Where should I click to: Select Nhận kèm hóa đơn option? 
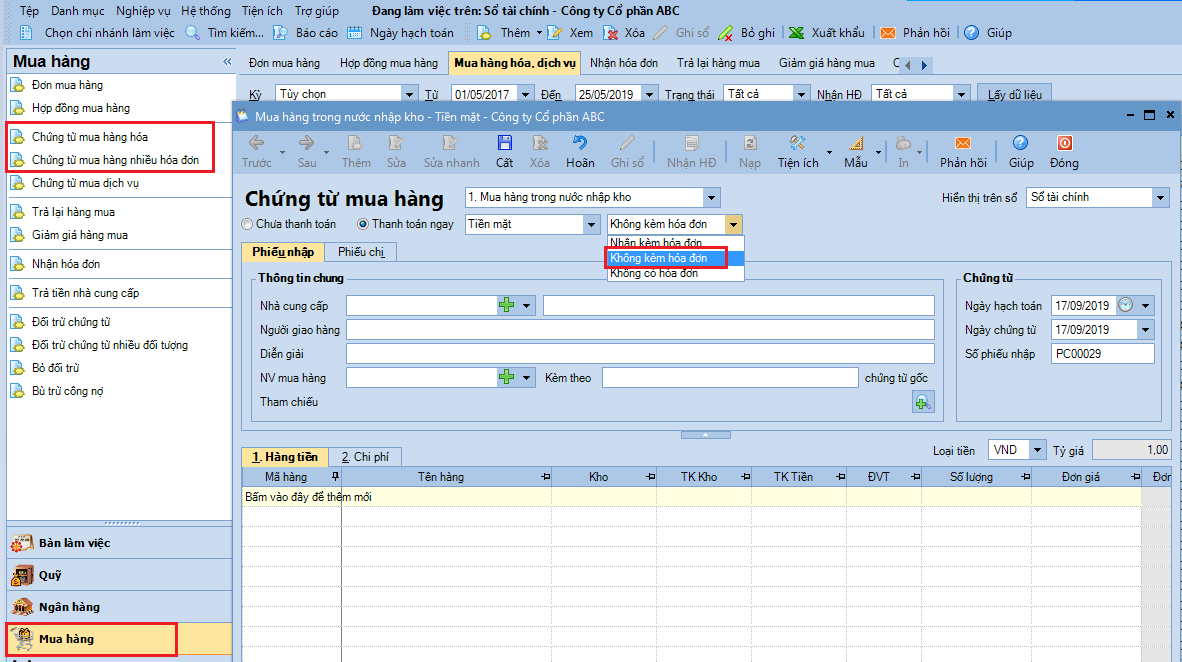pyautogui.click(x=656, y=243)
